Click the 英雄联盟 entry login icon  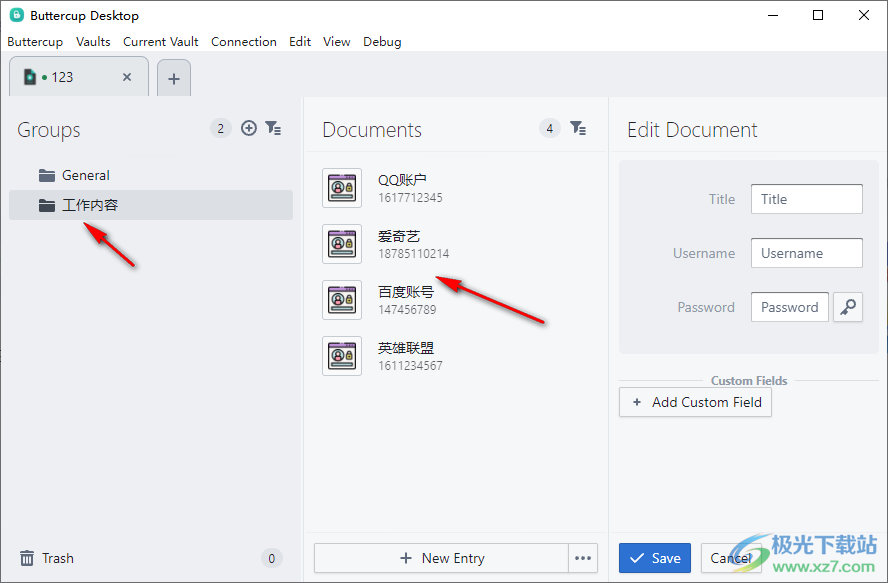point(342,356)
